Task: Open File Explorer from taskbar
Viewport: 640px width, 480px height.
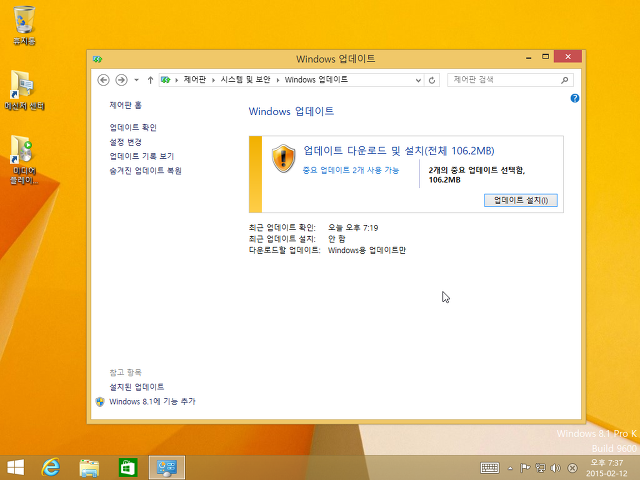Action: (x=89, y=467)
